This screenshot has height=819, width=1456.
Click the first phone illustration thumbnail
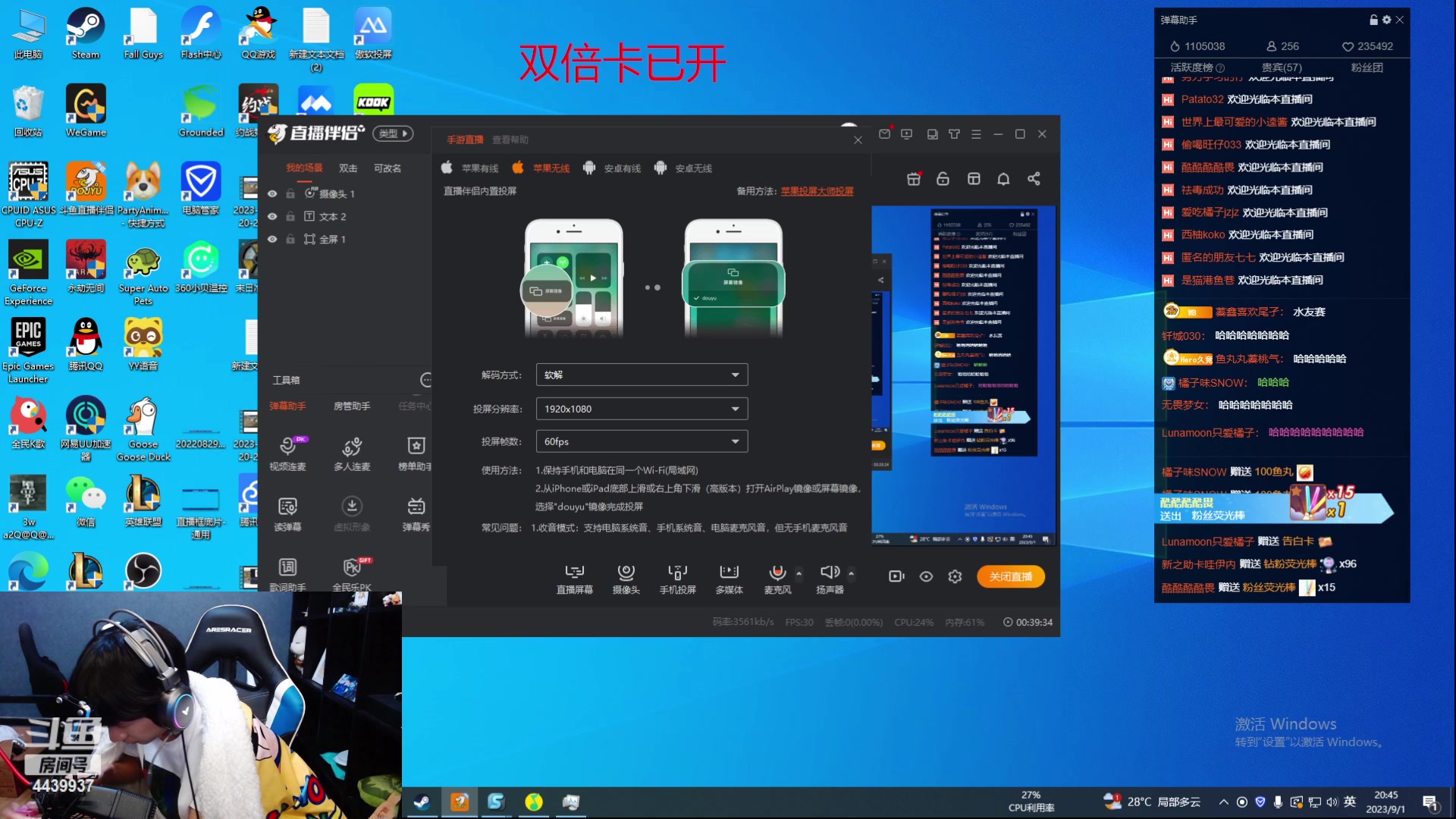573,278
